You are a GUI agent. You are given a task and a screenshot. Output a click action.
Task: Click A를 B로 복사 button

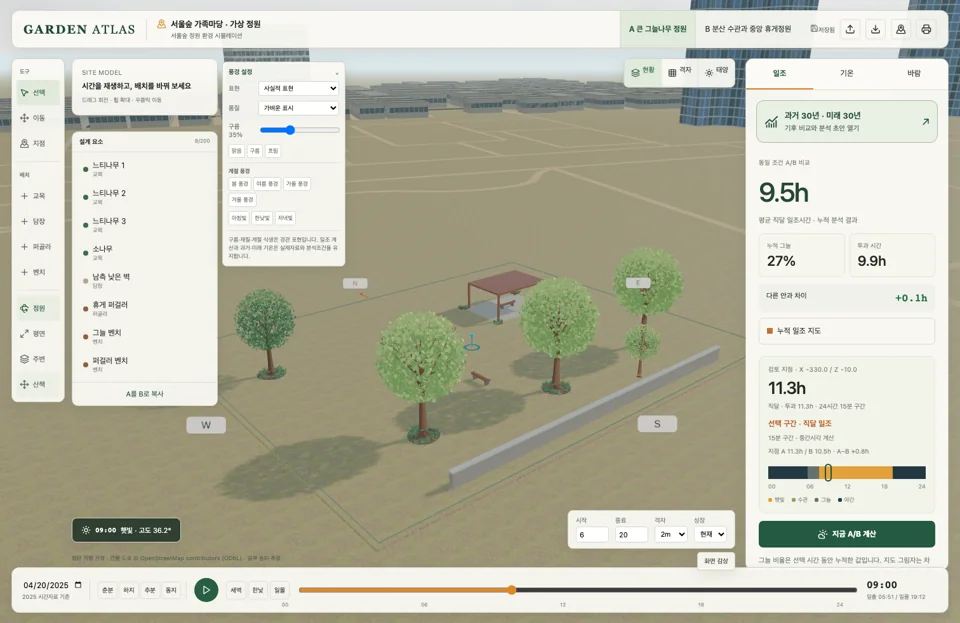tap(144, 394)
